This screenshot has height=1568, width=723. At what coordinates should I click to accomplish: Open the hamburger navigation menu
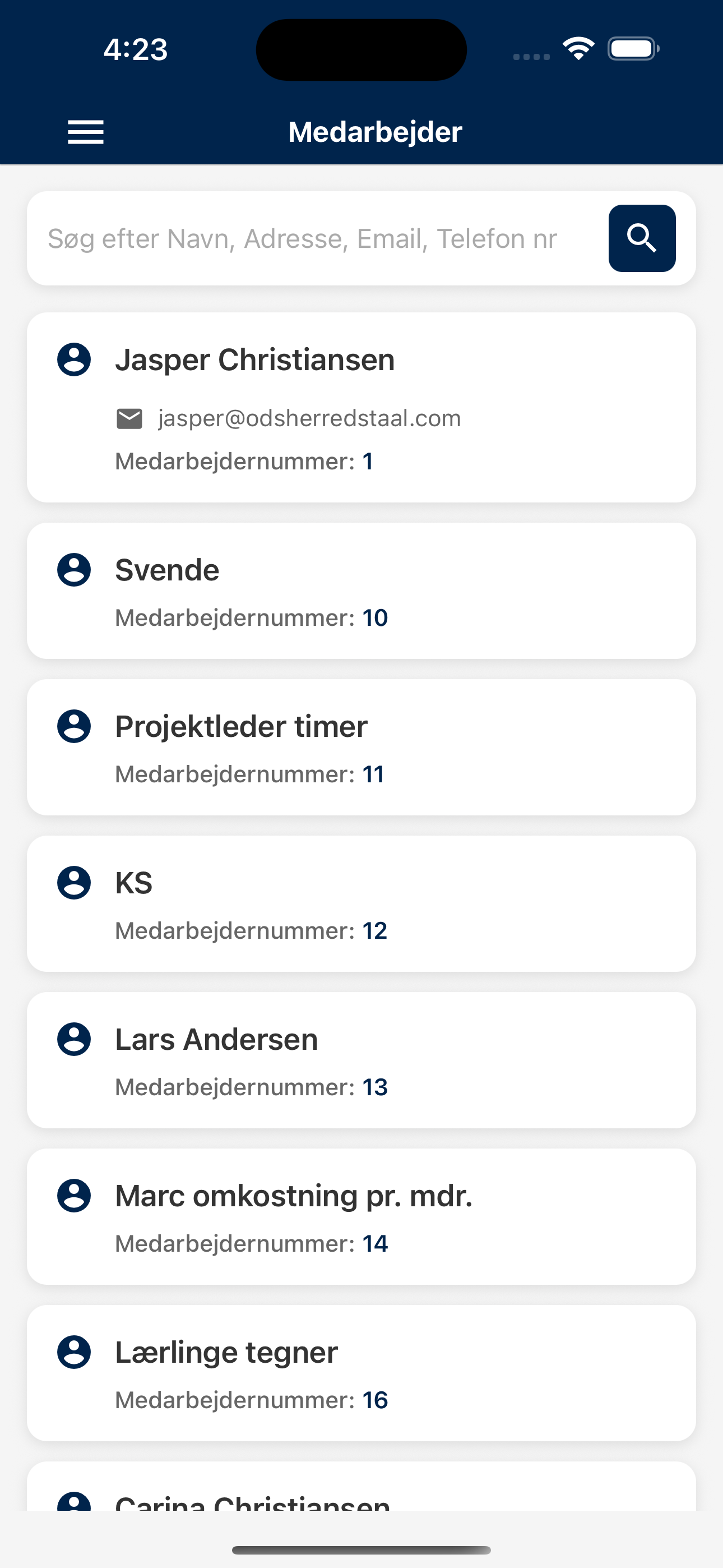click(86, 132)
